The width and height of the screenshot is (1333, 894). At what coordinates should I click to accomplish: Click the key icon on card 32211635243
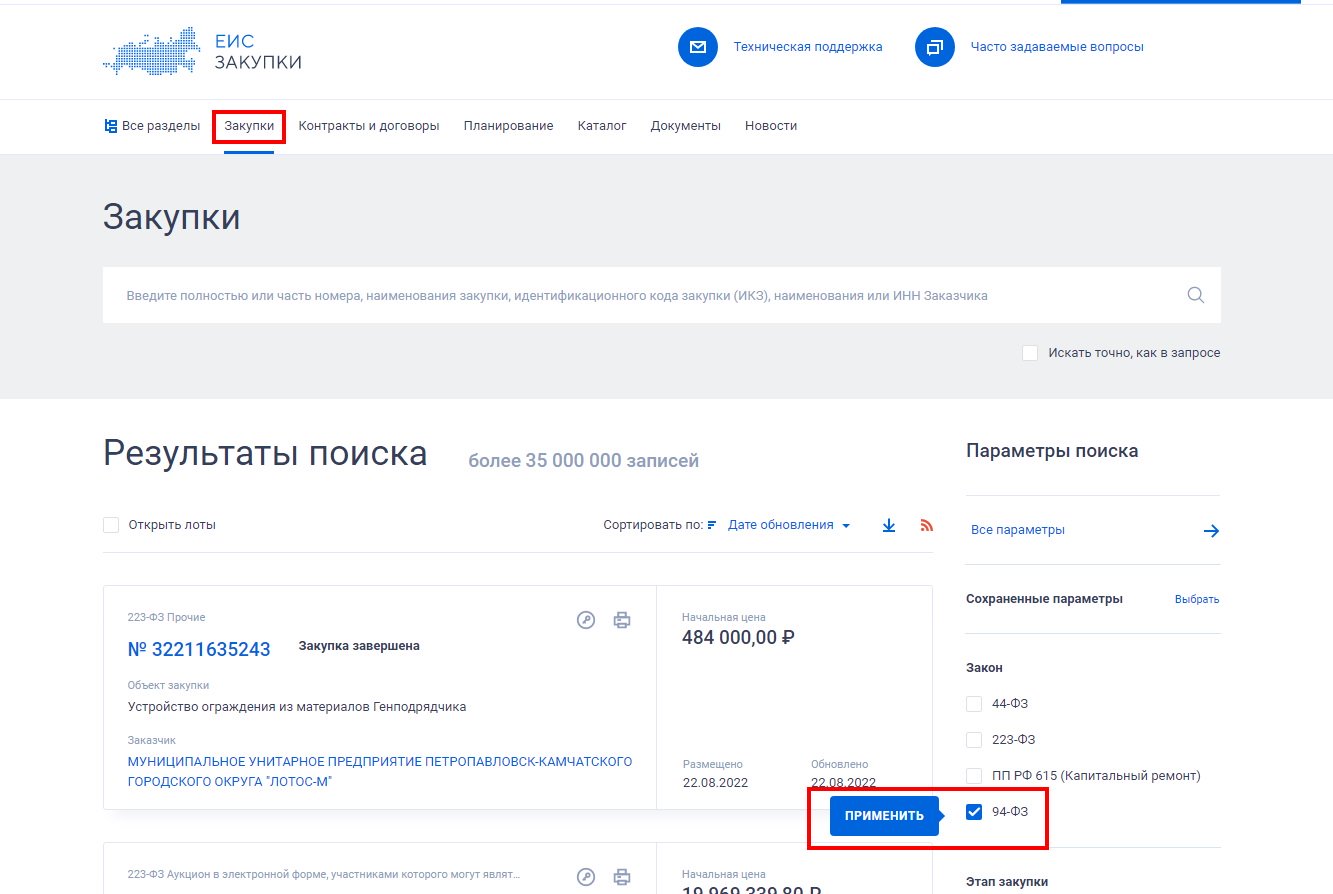click(x=586, y=620)
